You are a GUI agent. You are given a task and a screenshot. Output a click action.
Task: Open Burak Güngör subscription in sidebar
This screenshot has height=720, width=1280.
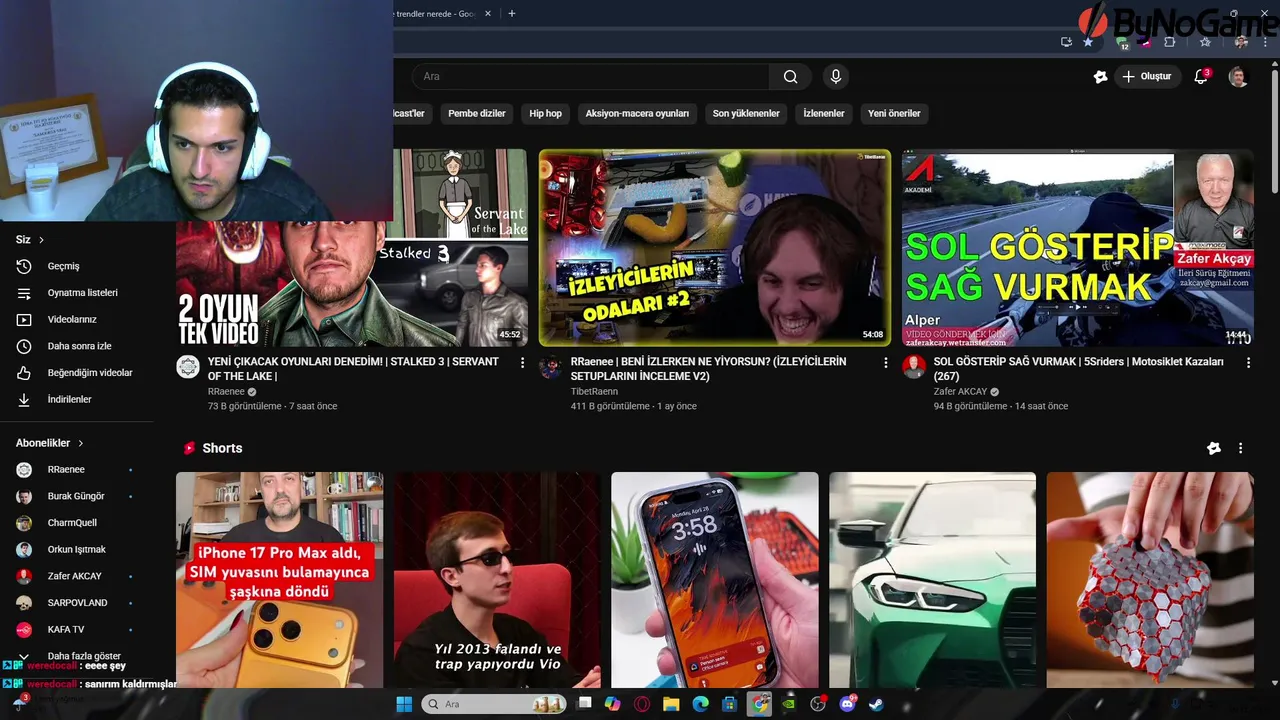pos(76,496)
